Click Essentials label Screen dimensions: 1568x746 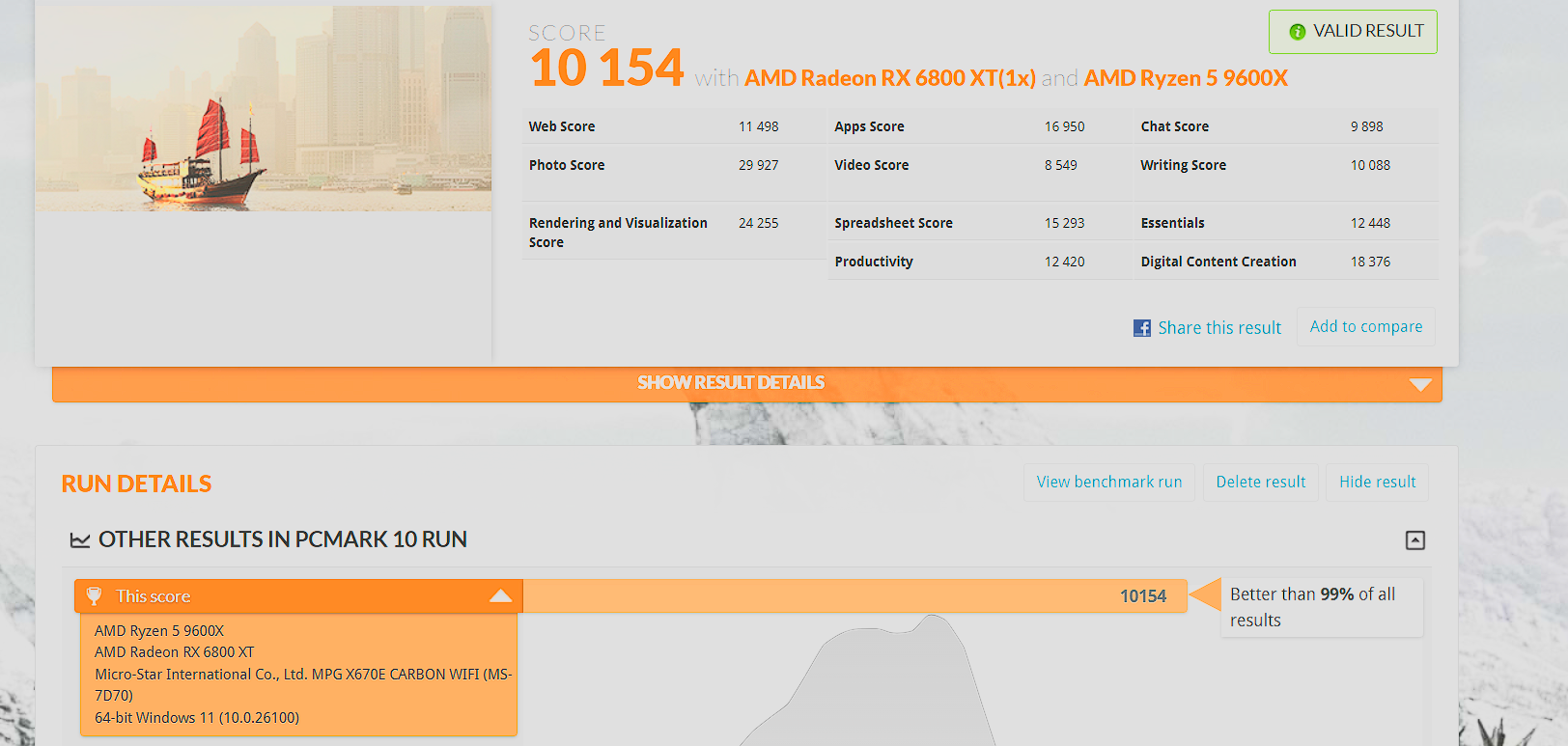click(1172, 223)
